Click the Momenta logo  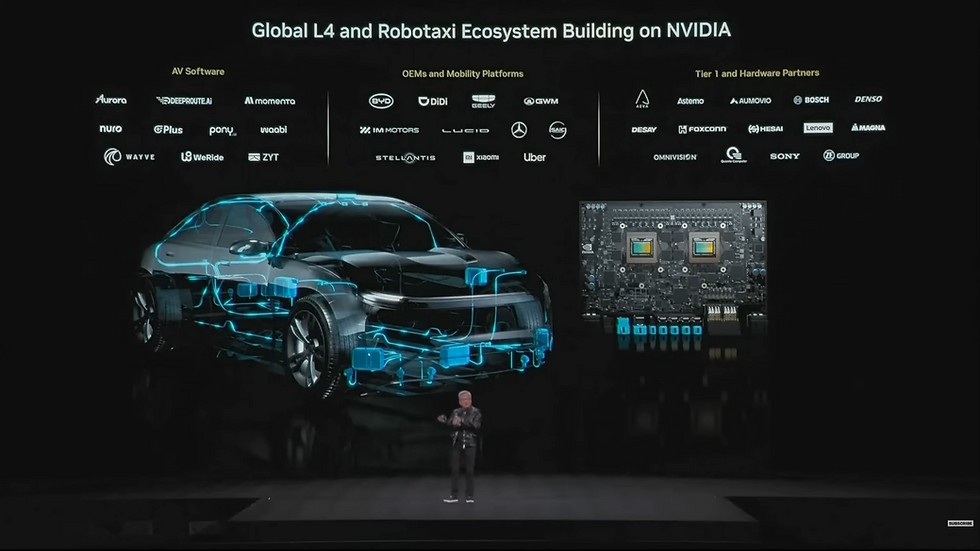[269, 101]
